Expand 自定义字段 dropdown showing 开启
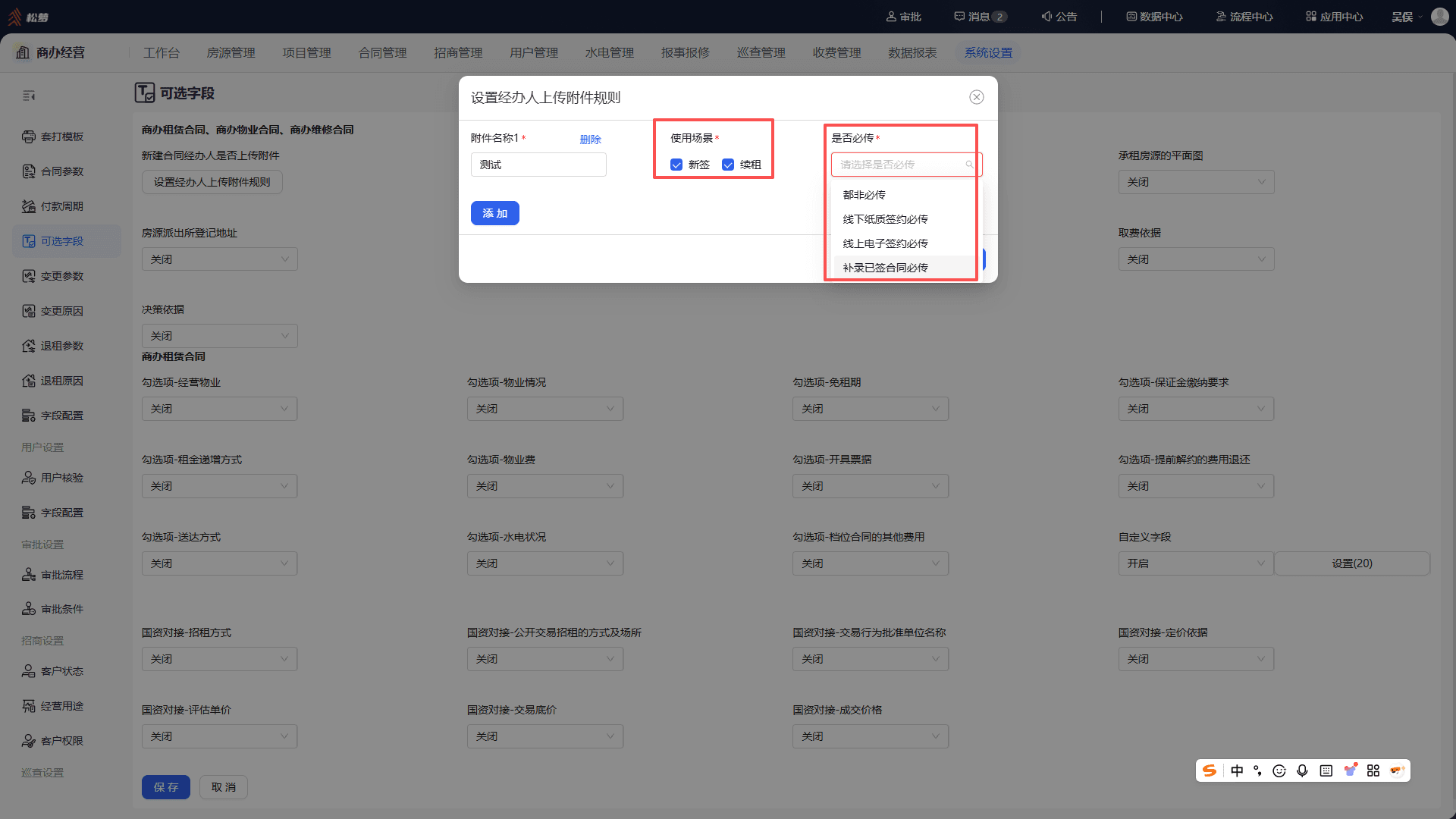Image resolution: width=1456 pixels, height=819 pixels. (x=1196, y=563)
